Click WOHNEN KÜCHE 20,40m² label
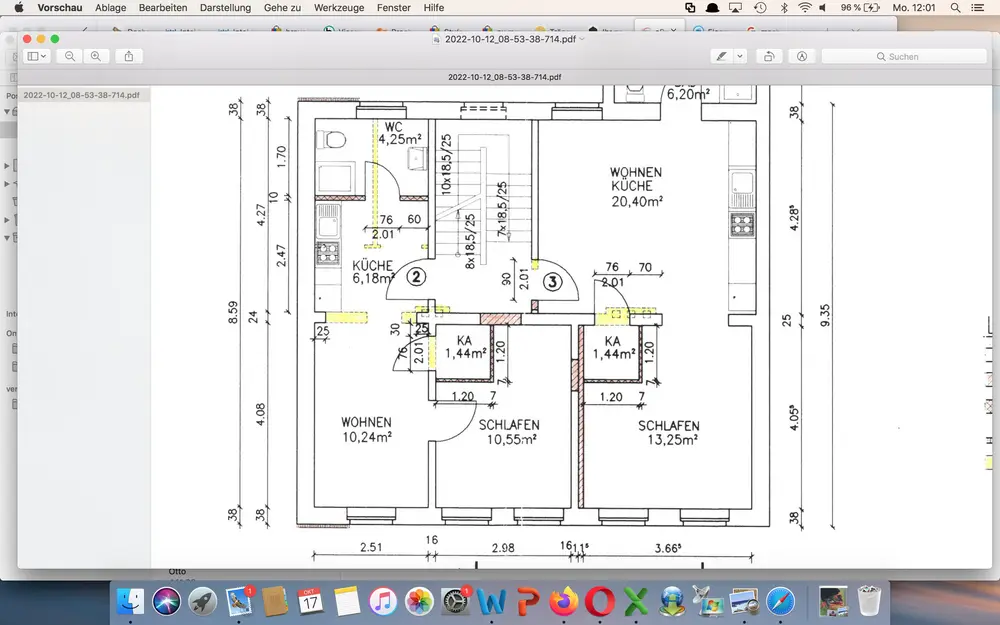 pyautogui.click(x=636, y=187)
